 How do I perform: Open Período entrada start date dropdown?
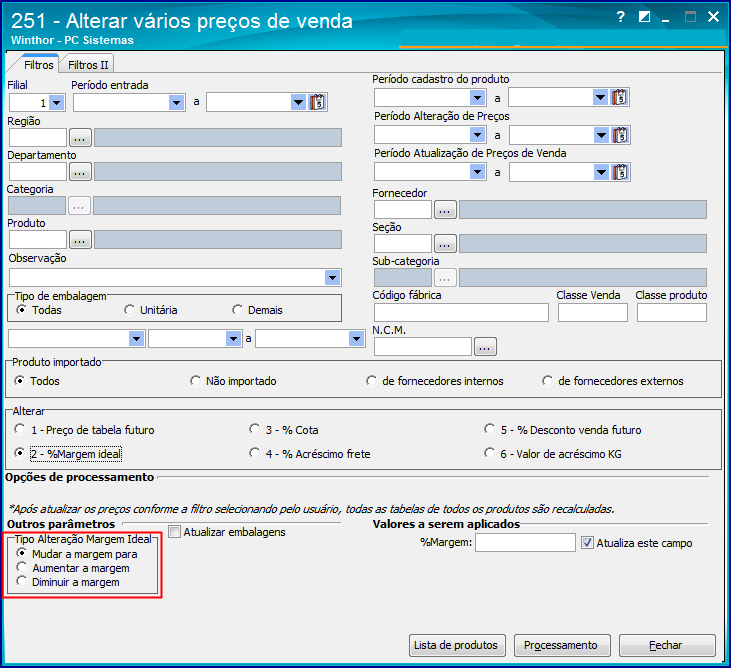pyautogui.click(x=177, y=103)
